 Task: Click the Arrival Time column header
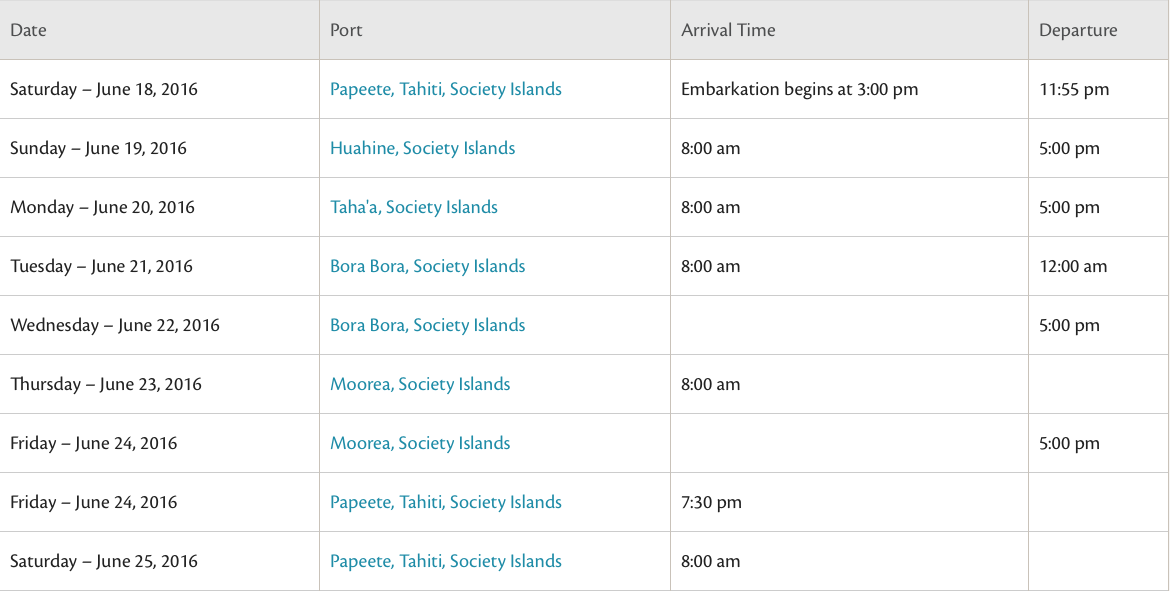click(728, 30)
